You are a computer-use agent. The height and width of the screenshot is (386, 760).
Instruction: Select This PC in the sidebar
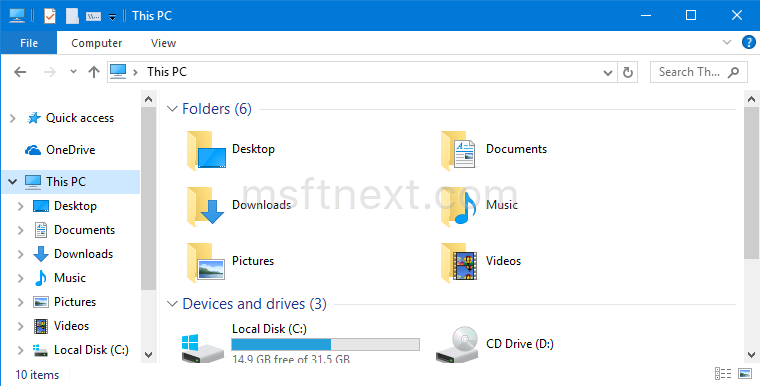[66, 182]
